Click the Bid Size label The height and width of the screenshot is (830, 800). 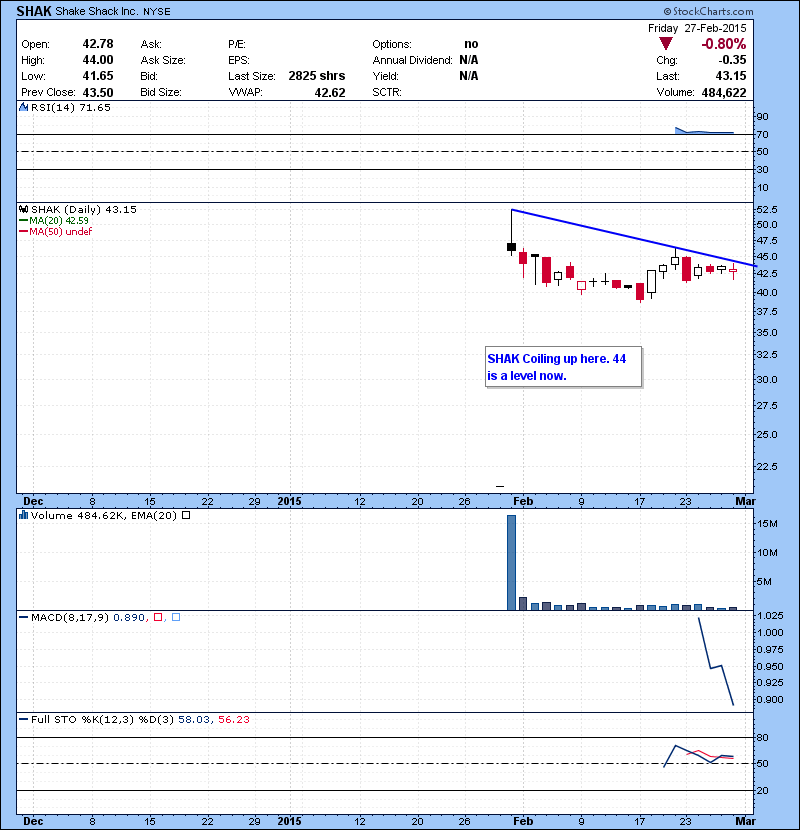pyautogui.click(x=161, y=92)
